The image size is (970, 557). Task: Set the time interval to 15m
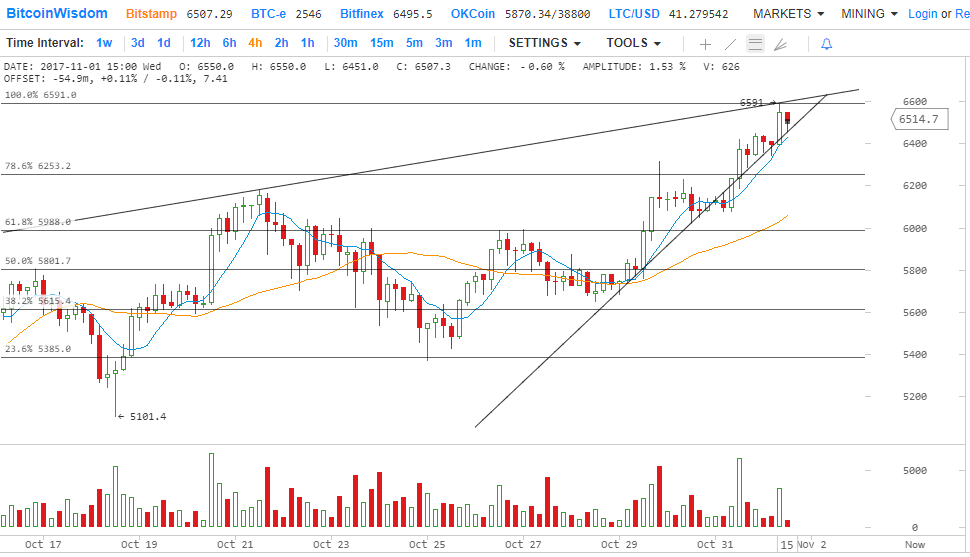point(381,43)
